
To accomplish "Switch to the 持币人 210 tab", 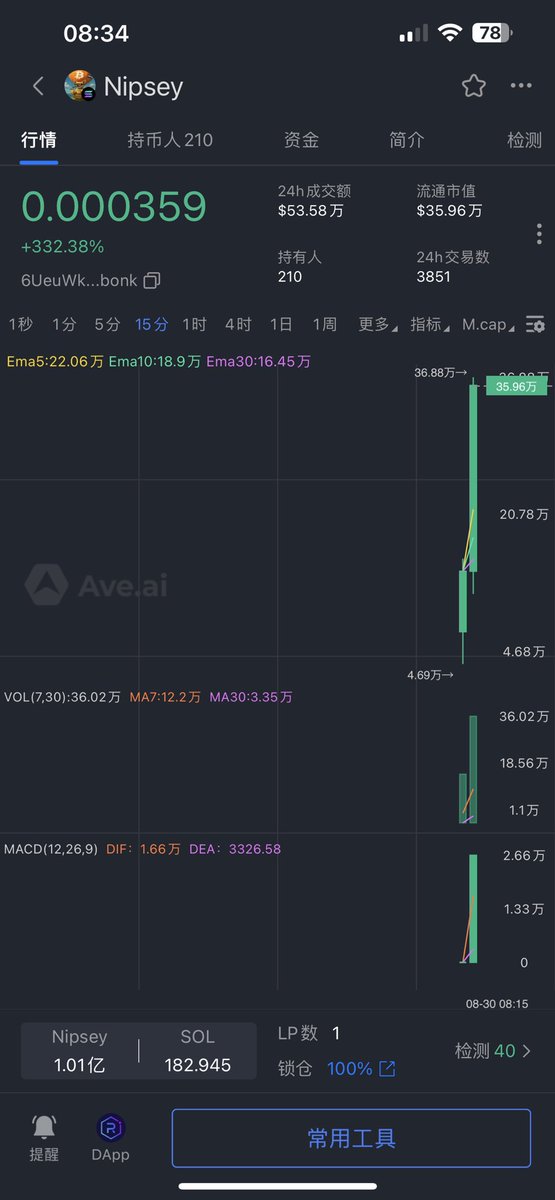I will (170, 140).
